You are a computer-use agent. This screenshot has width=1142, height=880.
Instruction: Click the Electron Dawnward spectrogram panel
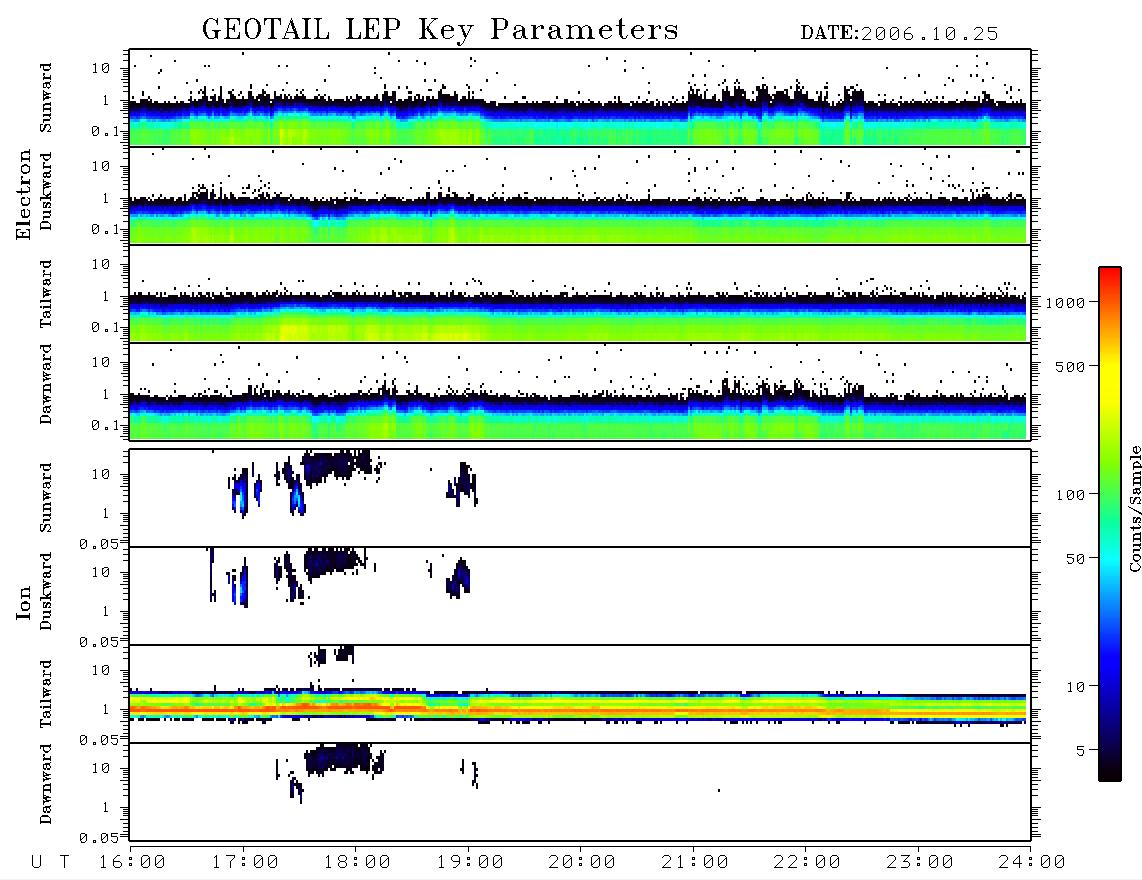pos(580,391)
